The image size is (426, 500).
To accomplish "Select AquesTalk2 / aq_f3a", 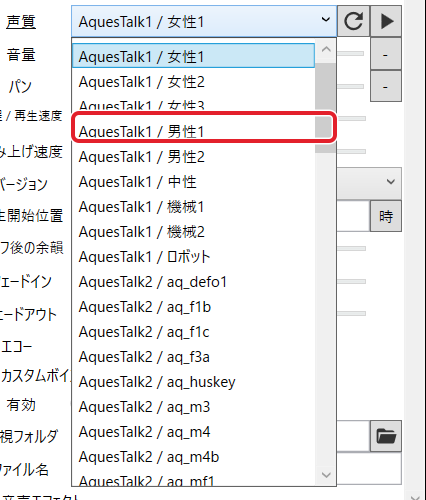I will (x=193, y=357).
